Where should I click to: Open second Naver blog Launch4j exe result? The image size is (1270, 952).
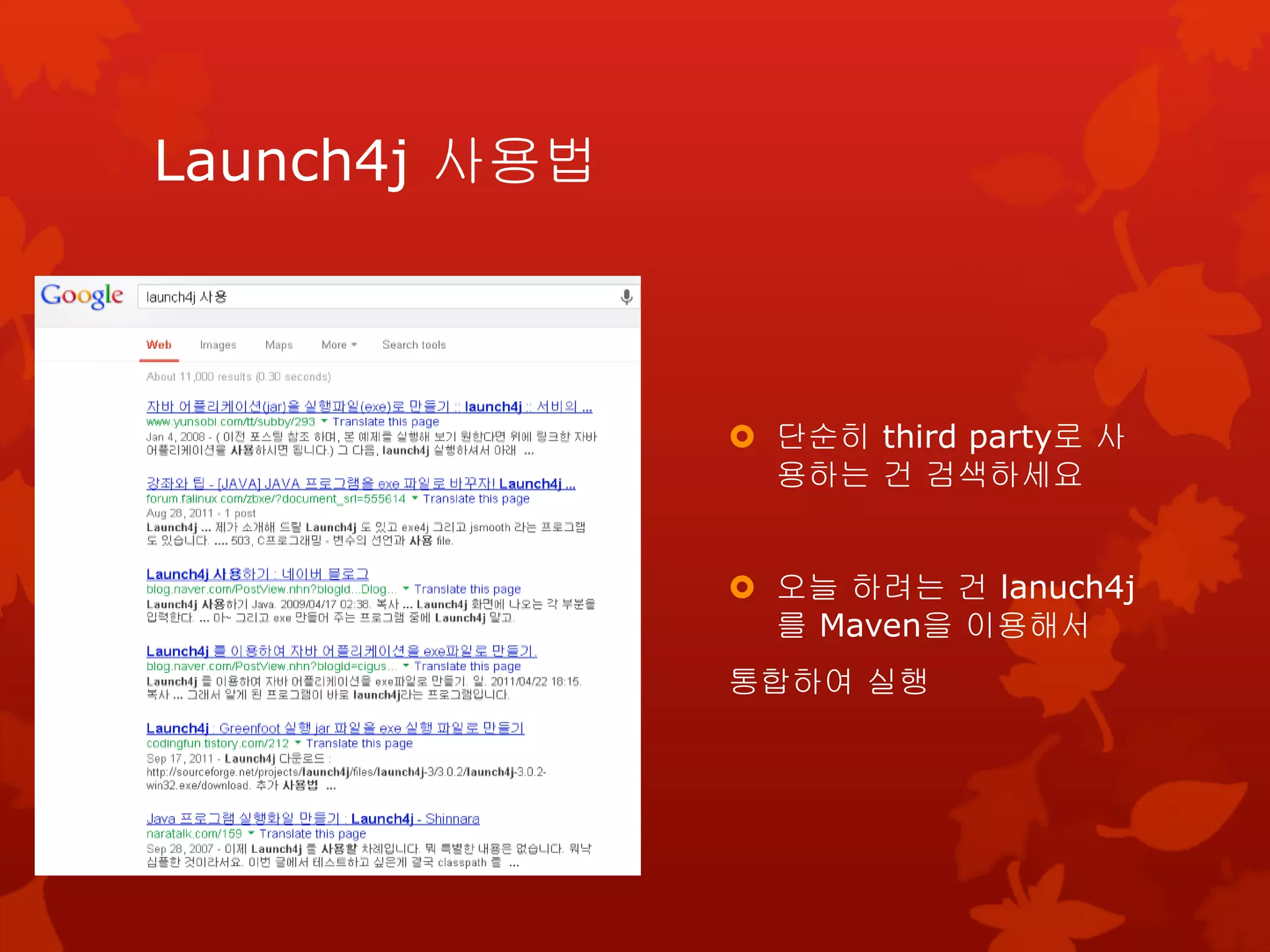pyautogui.click(x=341, y=651)
